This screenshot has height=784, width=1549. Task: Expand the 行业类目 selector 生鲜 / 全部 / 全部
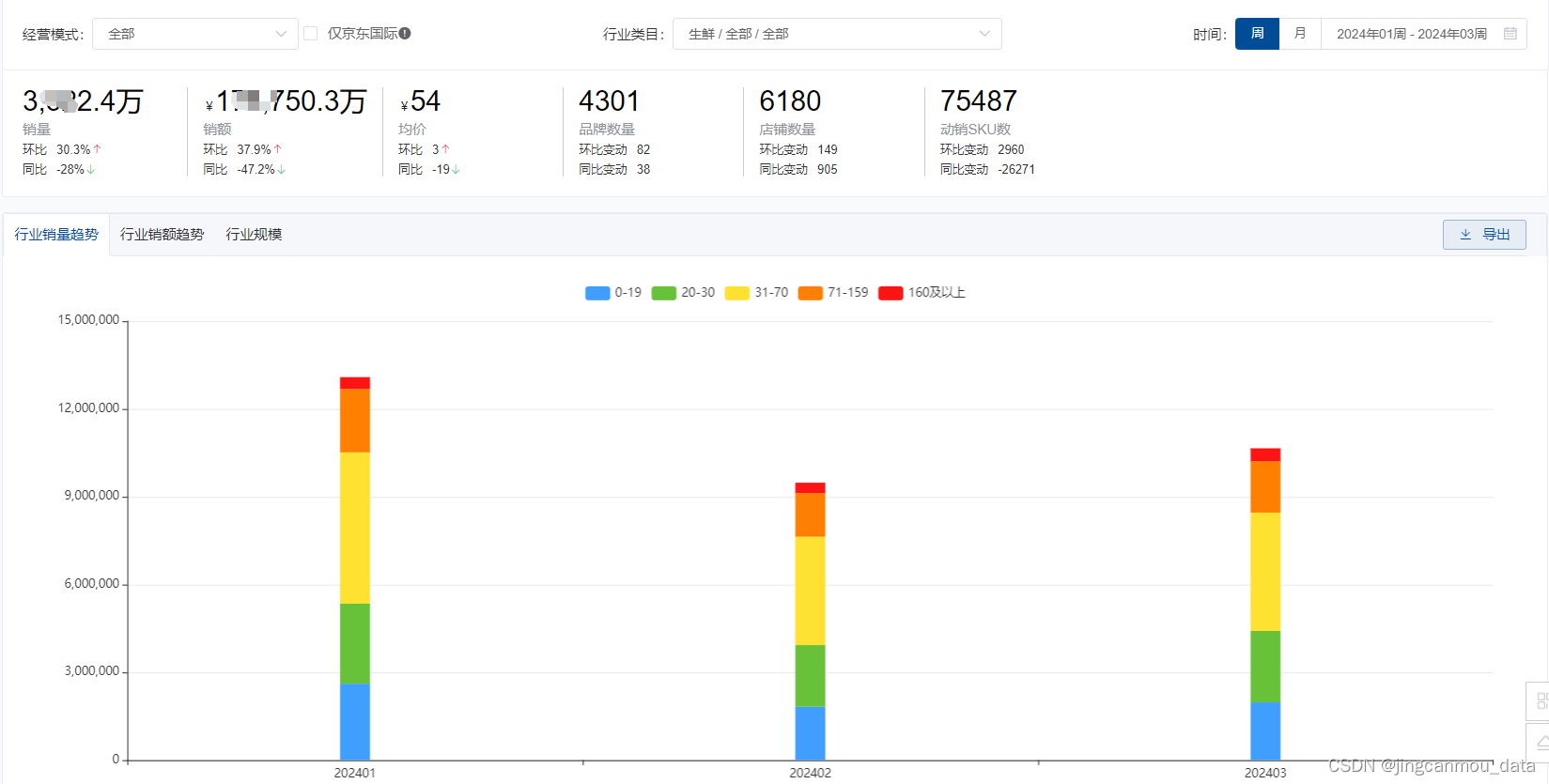click(837, 34)
